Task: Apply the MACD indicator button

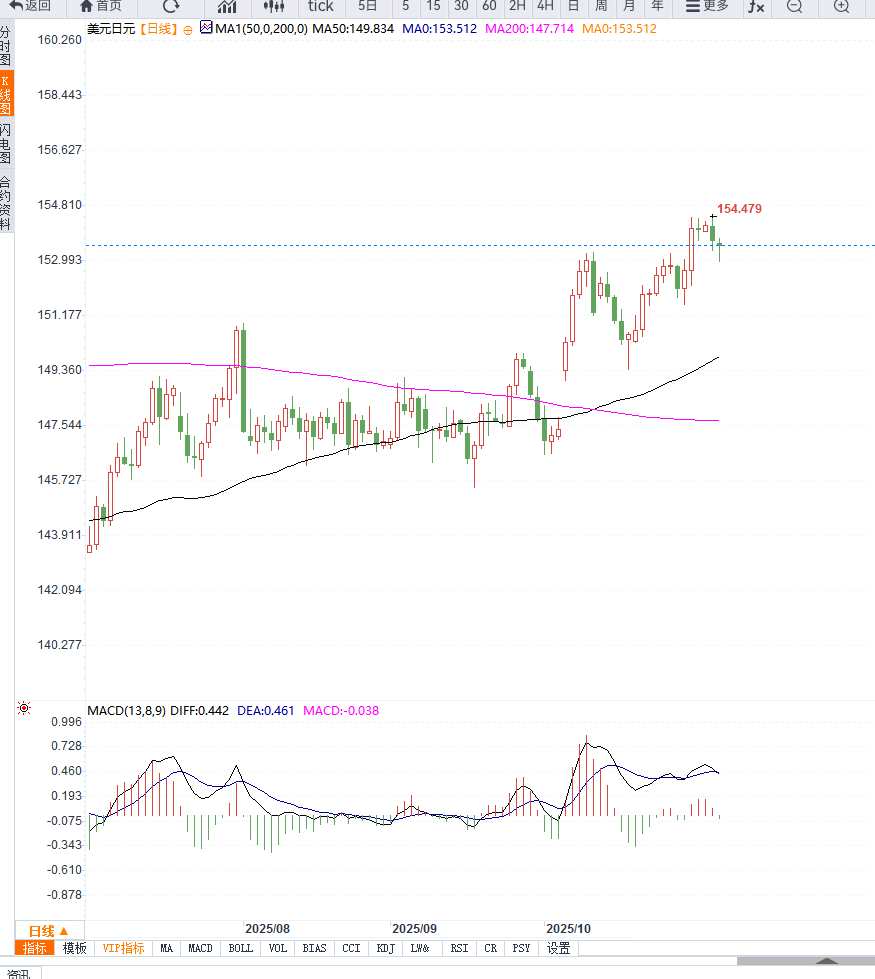Action: click(200, 948)
